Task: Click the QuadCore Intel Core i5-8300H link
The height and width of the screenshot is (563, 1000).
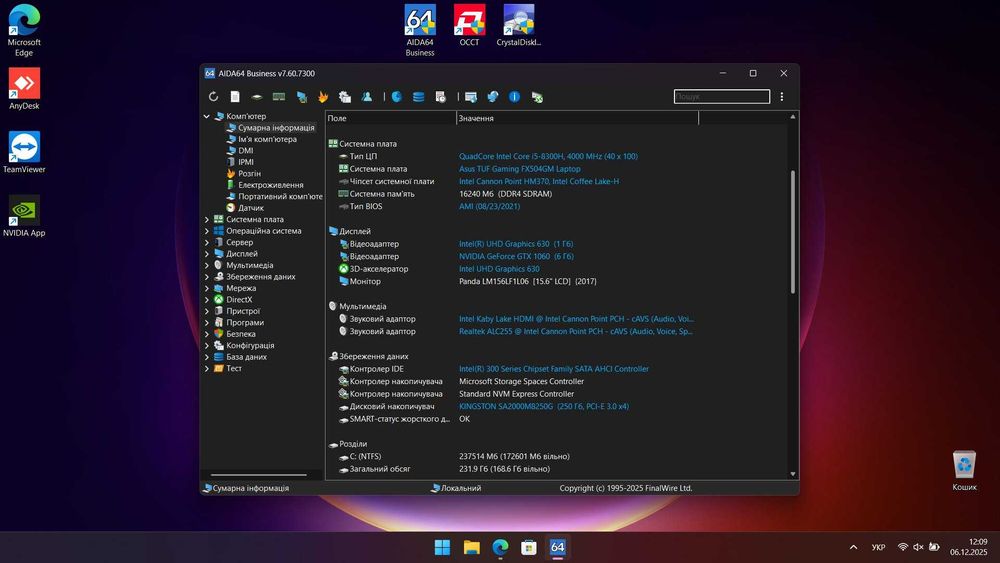Action: tap(548, 156)
